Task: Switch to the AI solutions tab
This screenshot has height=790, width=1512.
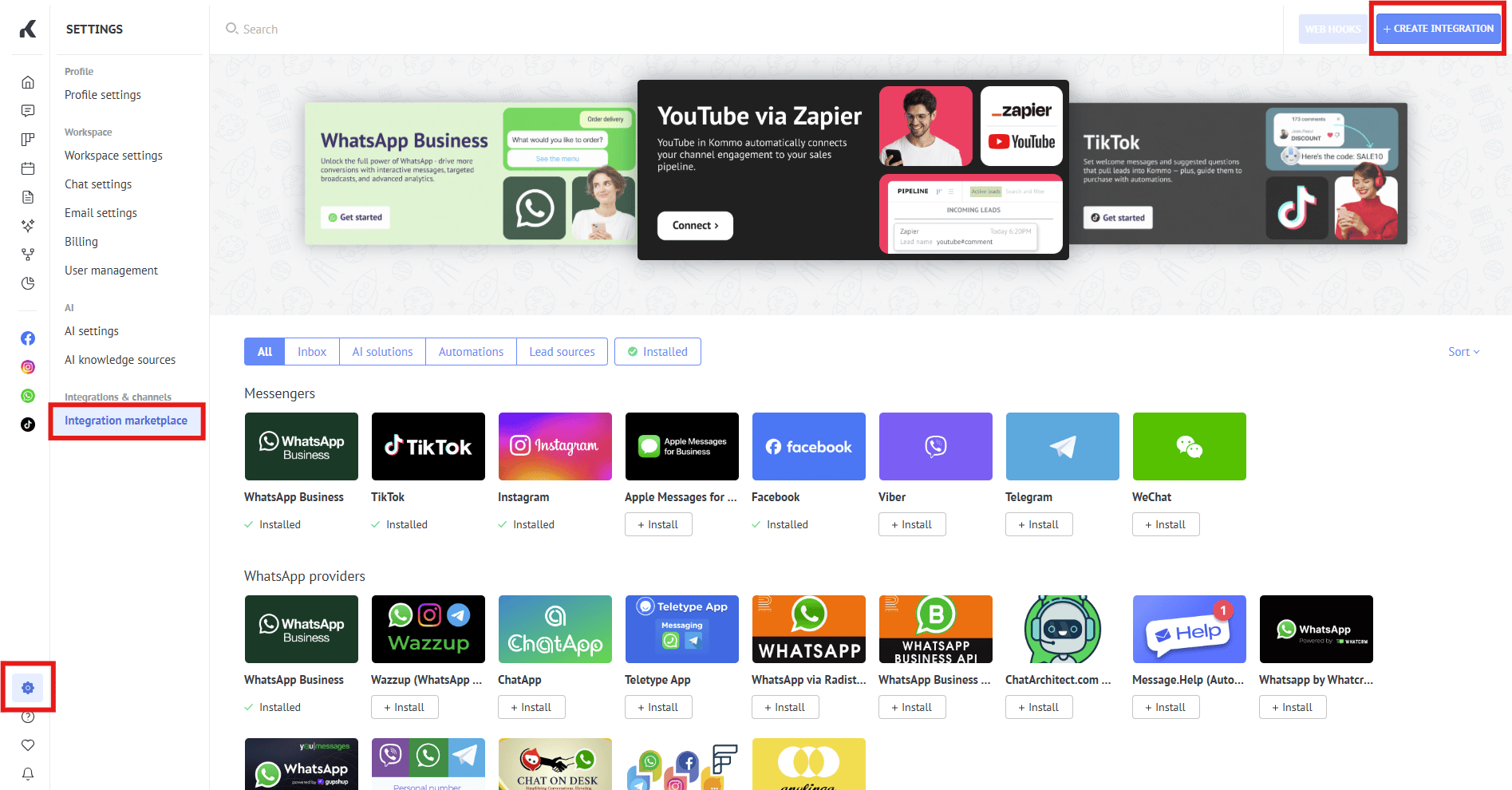Action: coord(382,352)
